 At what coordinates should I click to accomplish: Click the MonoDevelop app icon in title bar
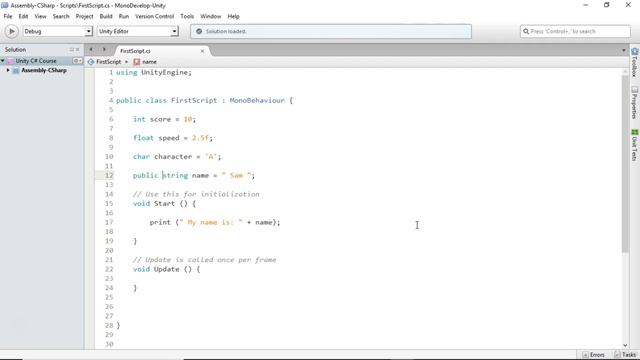pyautogui.click(x=4, y=5)
